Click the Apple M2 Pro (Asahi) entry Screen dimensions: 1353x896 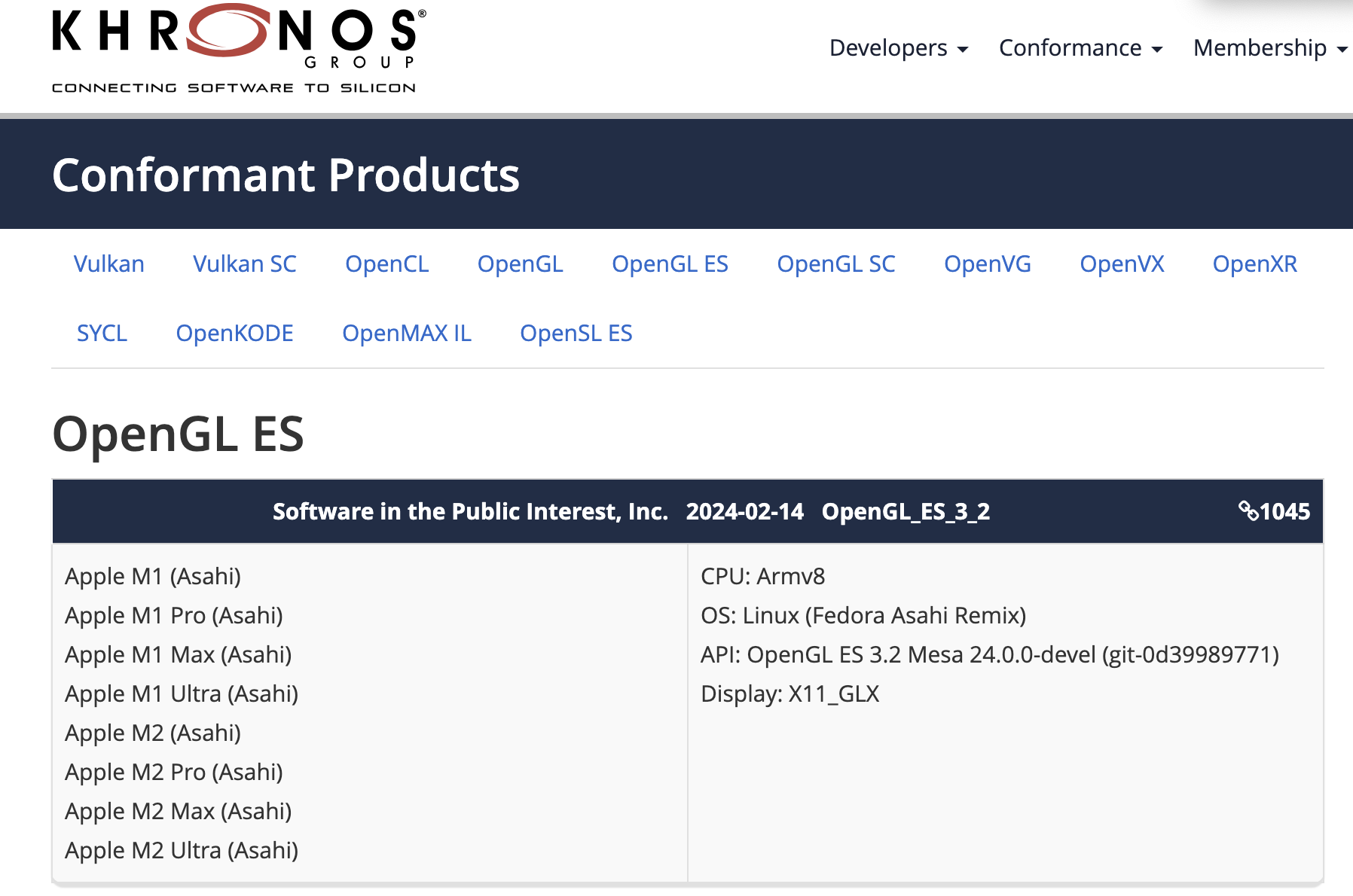[x=174, y=772]
